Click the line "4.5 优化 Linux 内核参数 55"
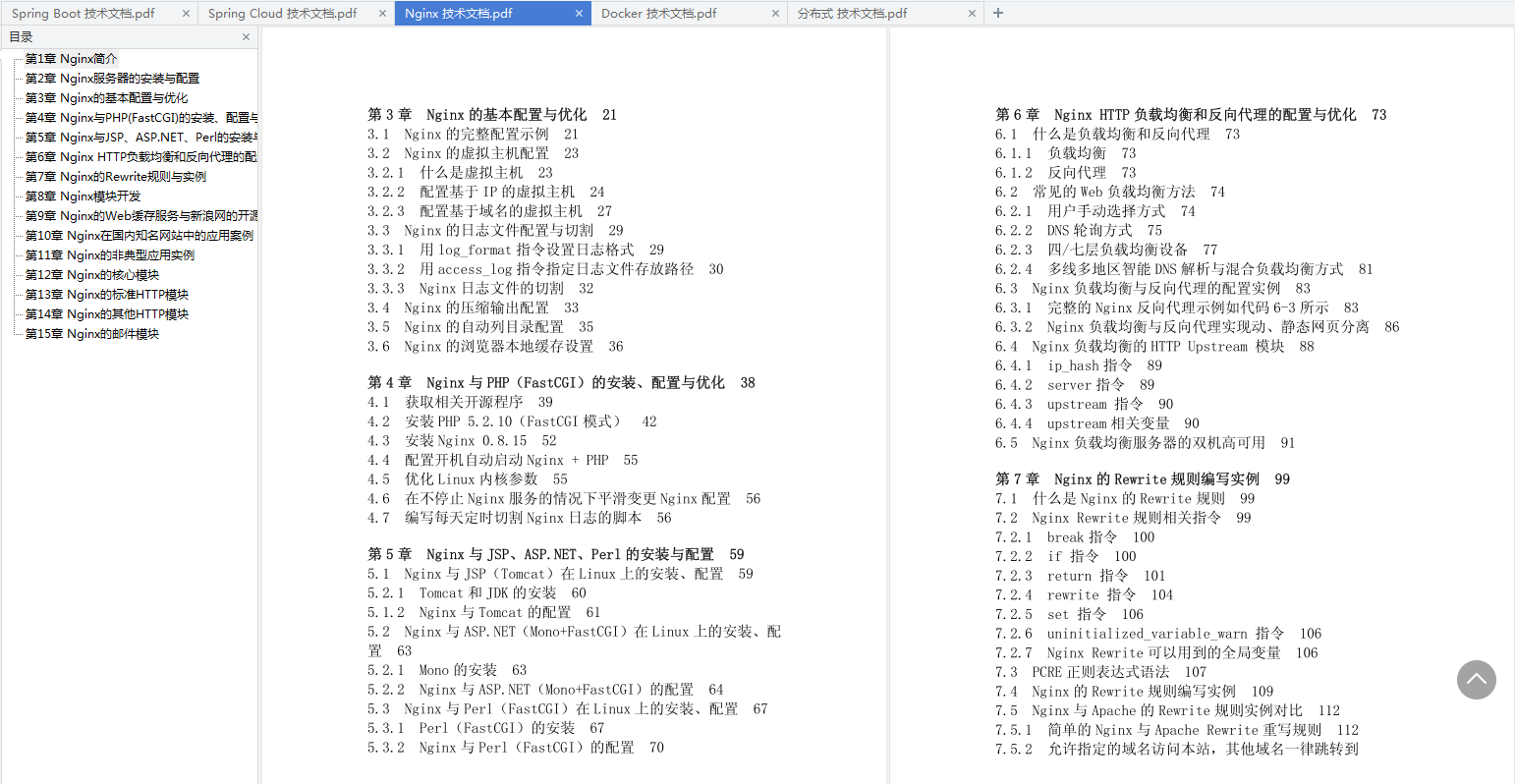 (468, 479)
